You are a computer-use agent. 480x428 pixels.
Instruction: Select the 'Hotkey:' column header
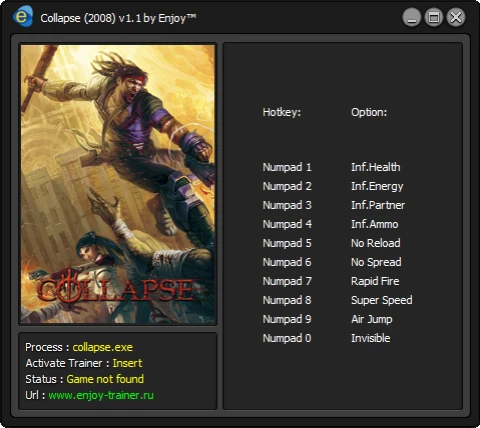[x=282, y=112]
